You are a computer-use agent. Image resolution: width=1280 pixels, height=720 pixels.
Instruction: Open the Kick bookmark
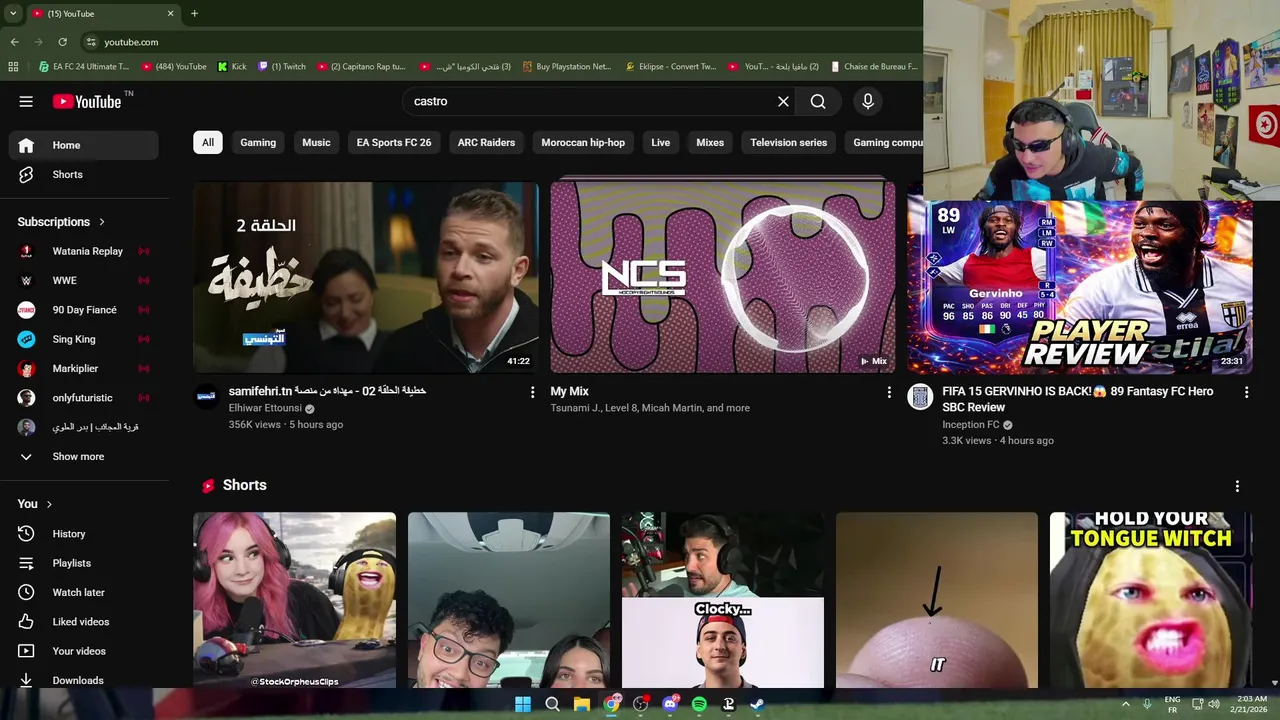pyautogui.click(x=231, y=67)
